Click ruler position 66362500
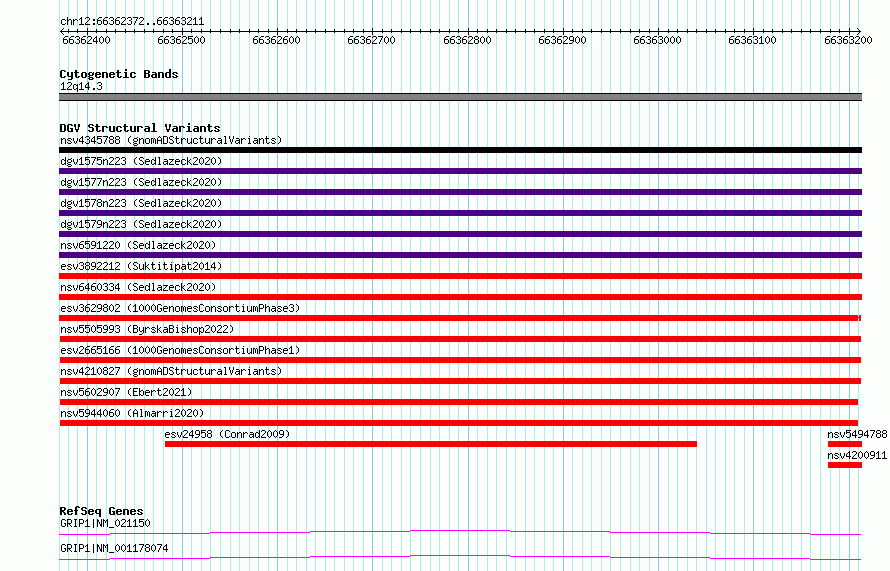 (181, 40)
